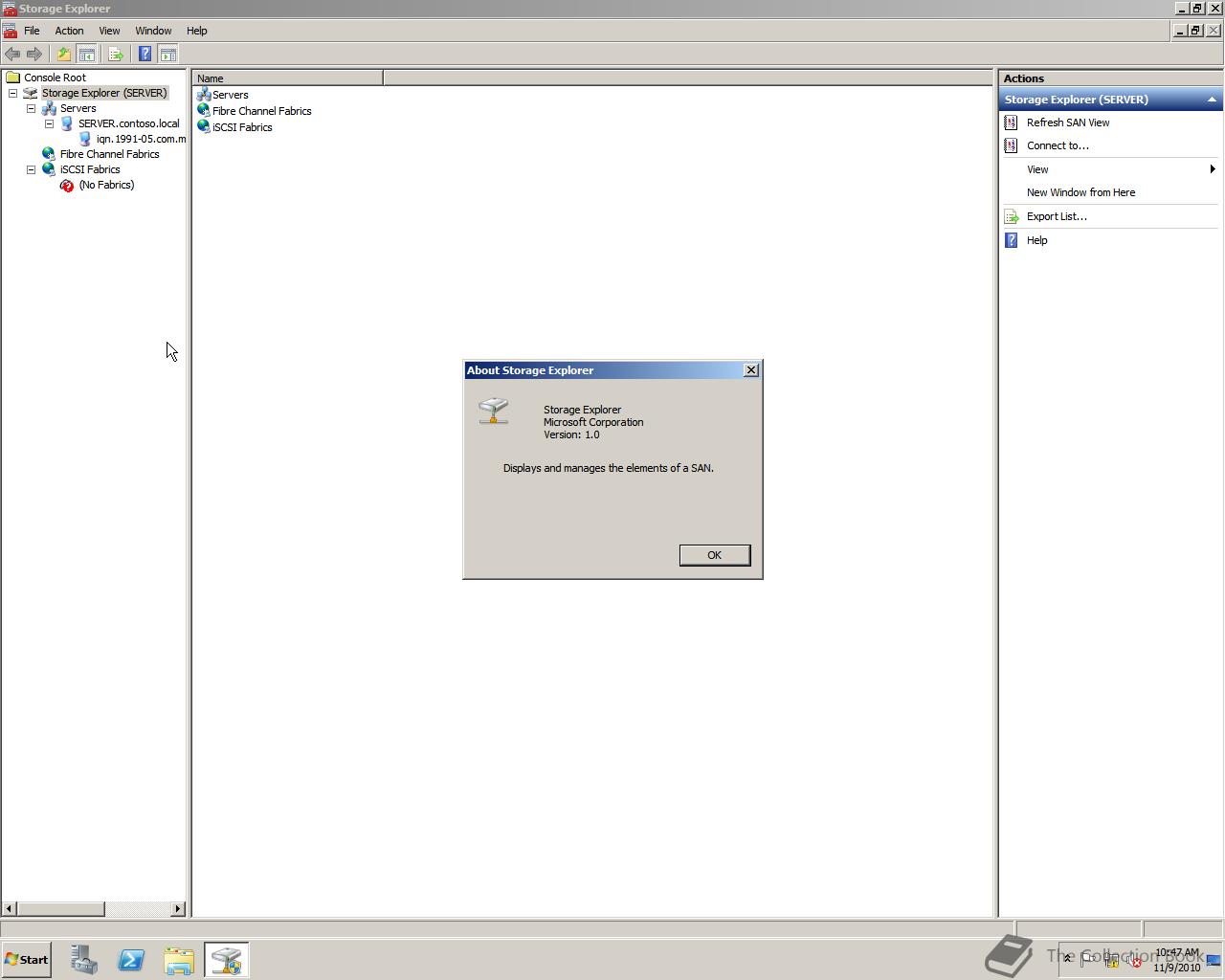
Task: Click the Start button
Action: point(27,960)
